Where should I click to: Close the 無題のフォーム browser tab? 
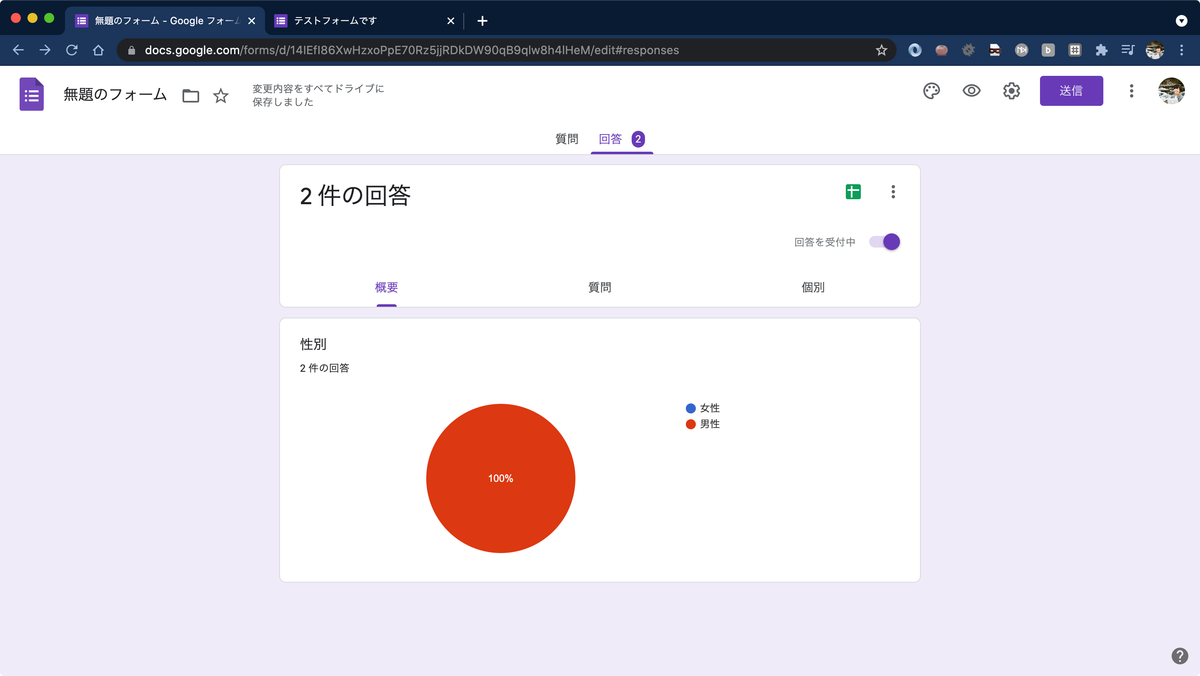point(252,20)
